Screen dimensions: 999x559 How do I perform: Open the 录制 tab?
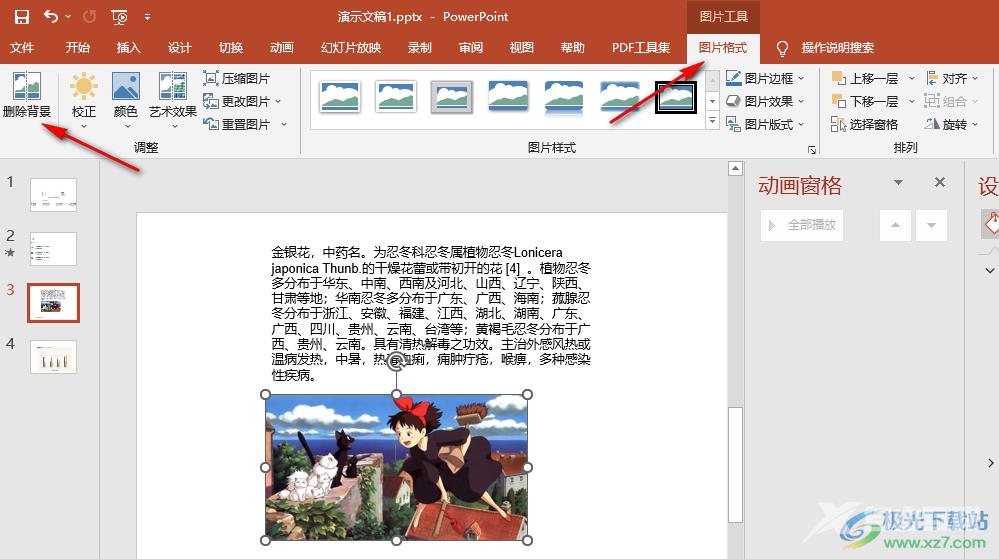(420, 48)
